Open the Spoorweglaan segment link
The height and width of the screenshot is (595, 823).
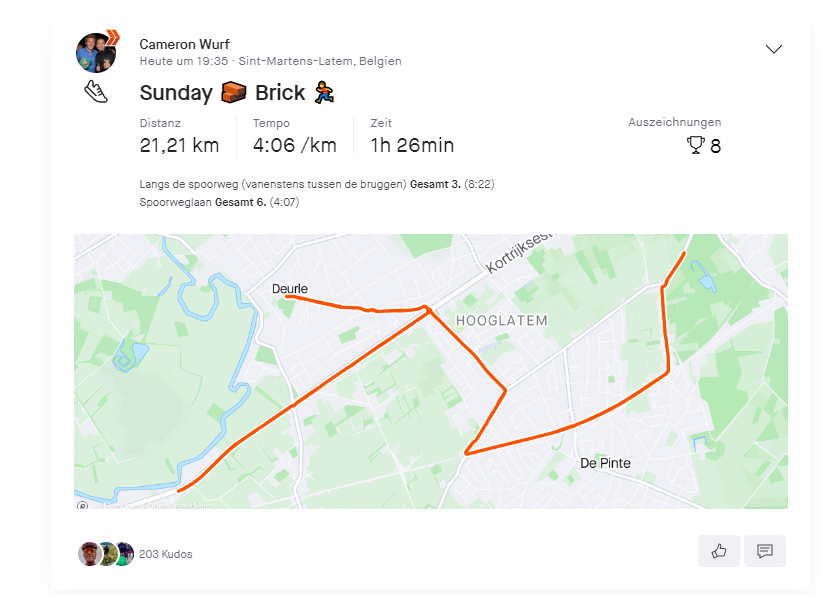(176, 202)
